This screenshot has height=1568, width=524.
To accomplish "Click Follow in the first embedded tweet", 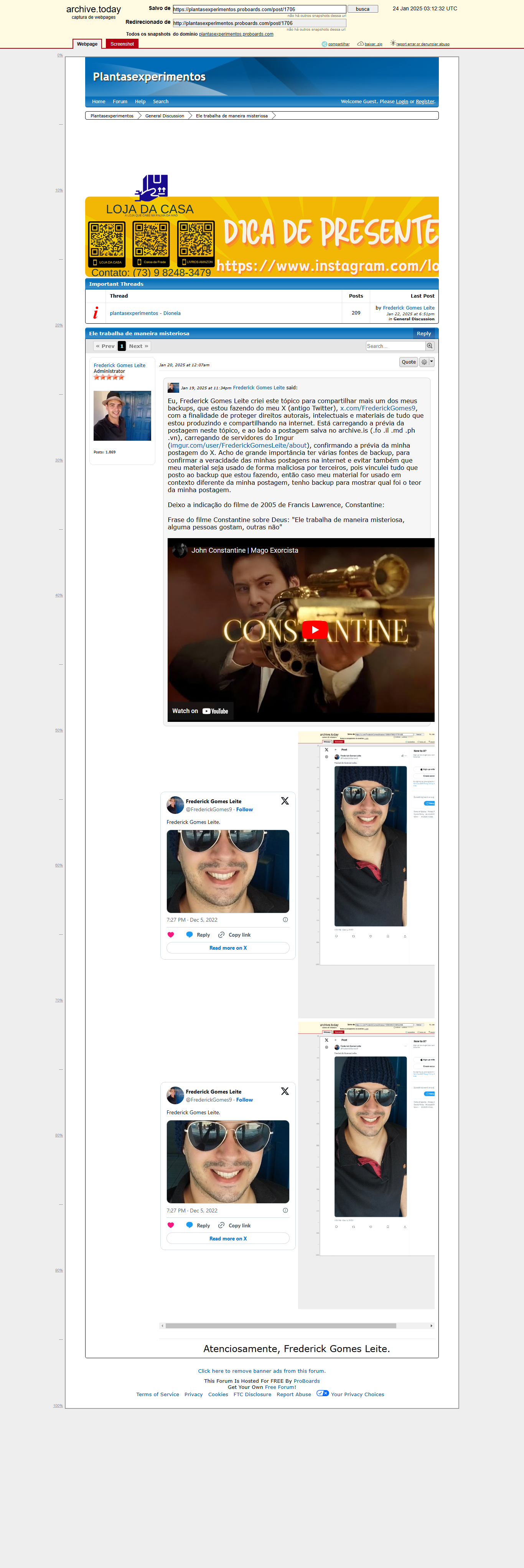I will coord(245,810).
